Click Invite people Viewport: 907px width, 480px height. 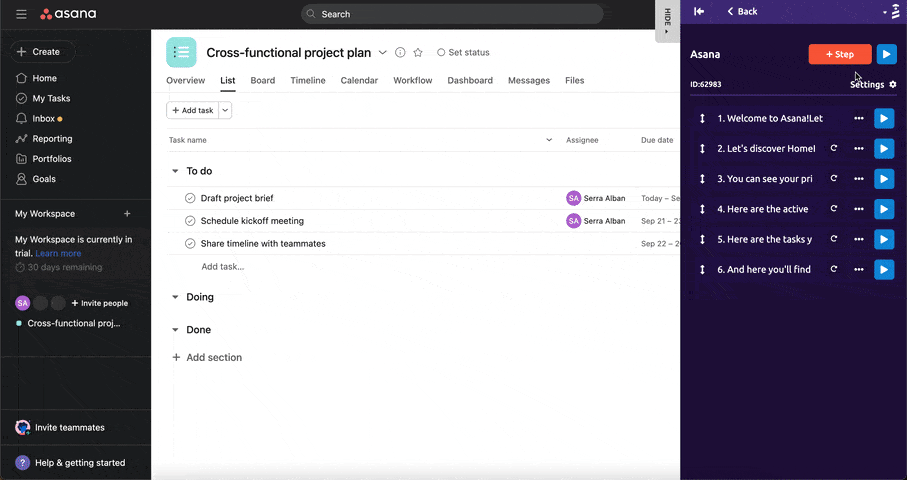(99, 303)
